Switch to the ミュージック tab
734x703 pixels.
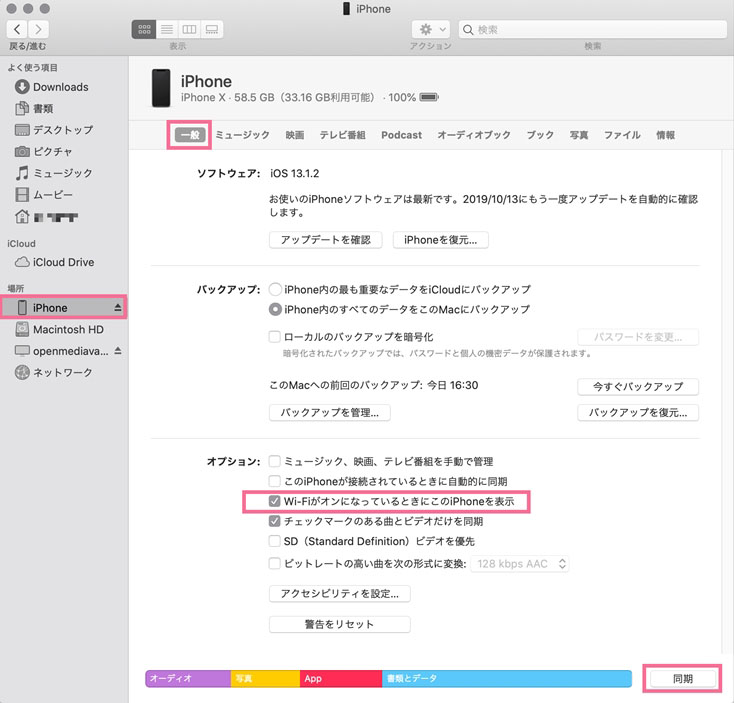point(242,135)
